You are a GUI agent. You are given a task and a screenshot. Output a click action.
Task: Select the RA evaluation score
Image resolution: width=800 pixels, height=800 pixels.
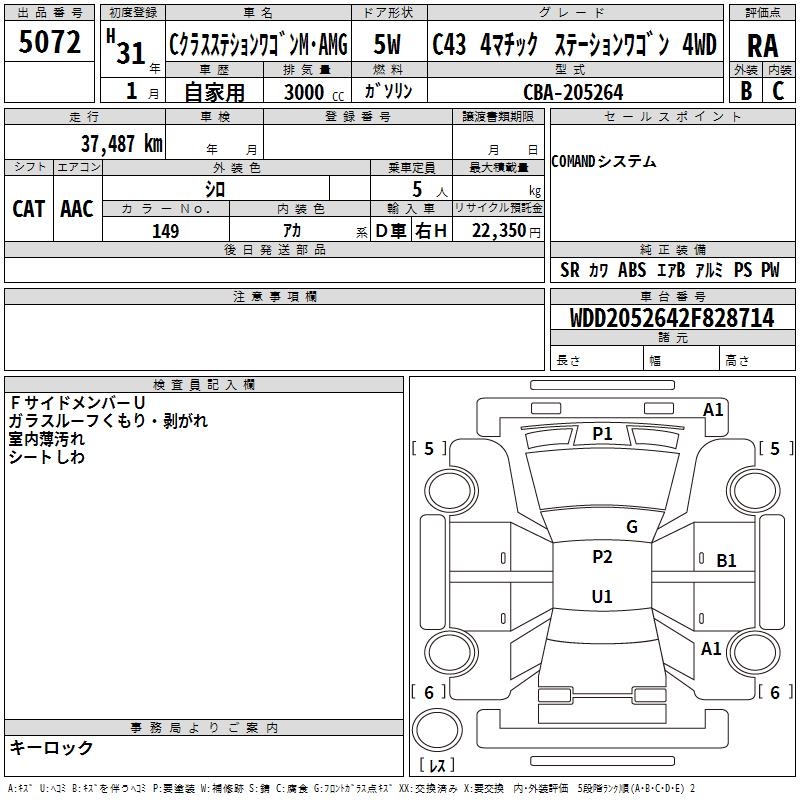point(762,45)
